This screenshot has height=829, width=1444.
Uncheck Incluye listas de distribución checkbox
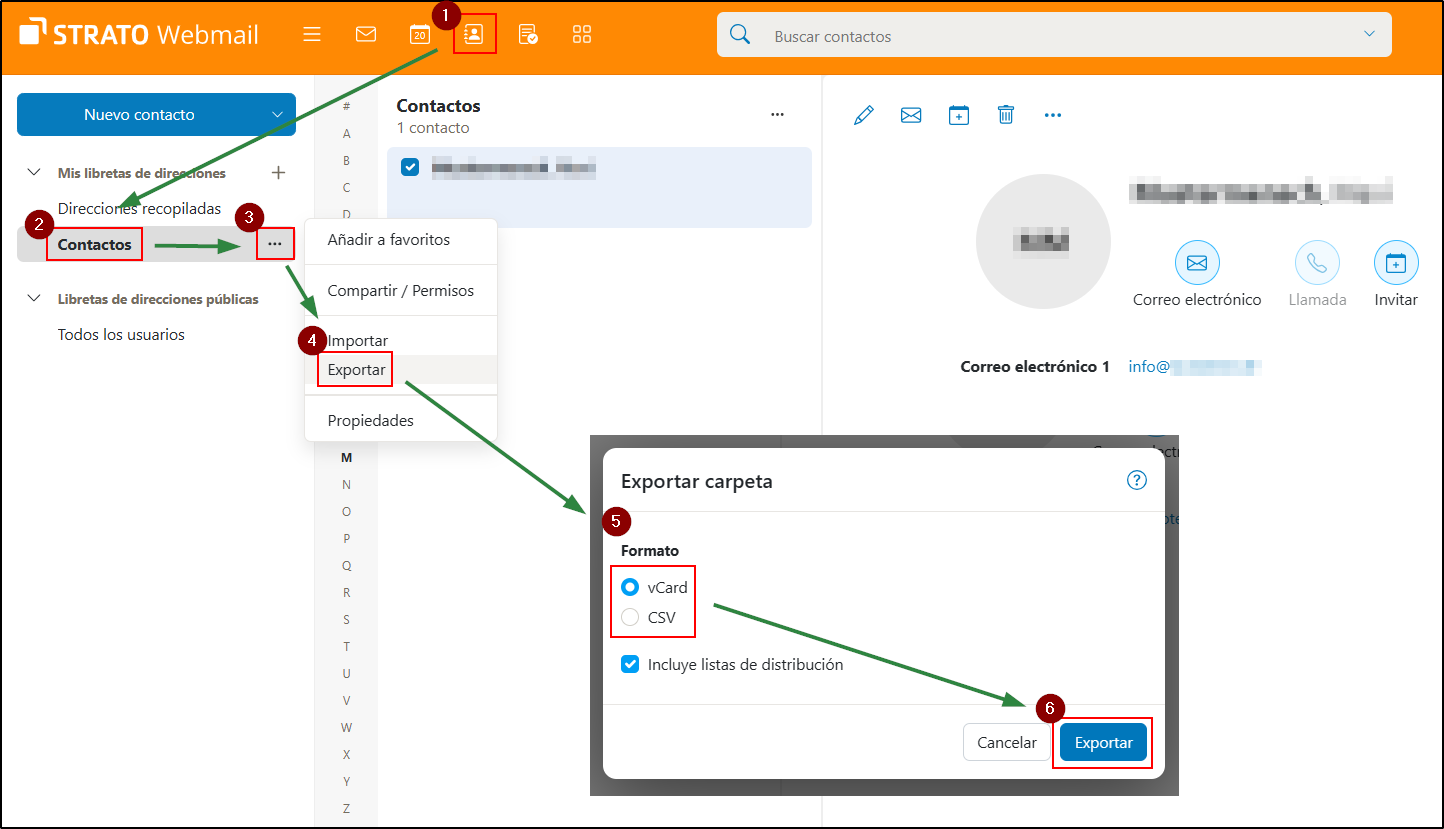pyautogui.click(x=631, y=664)
